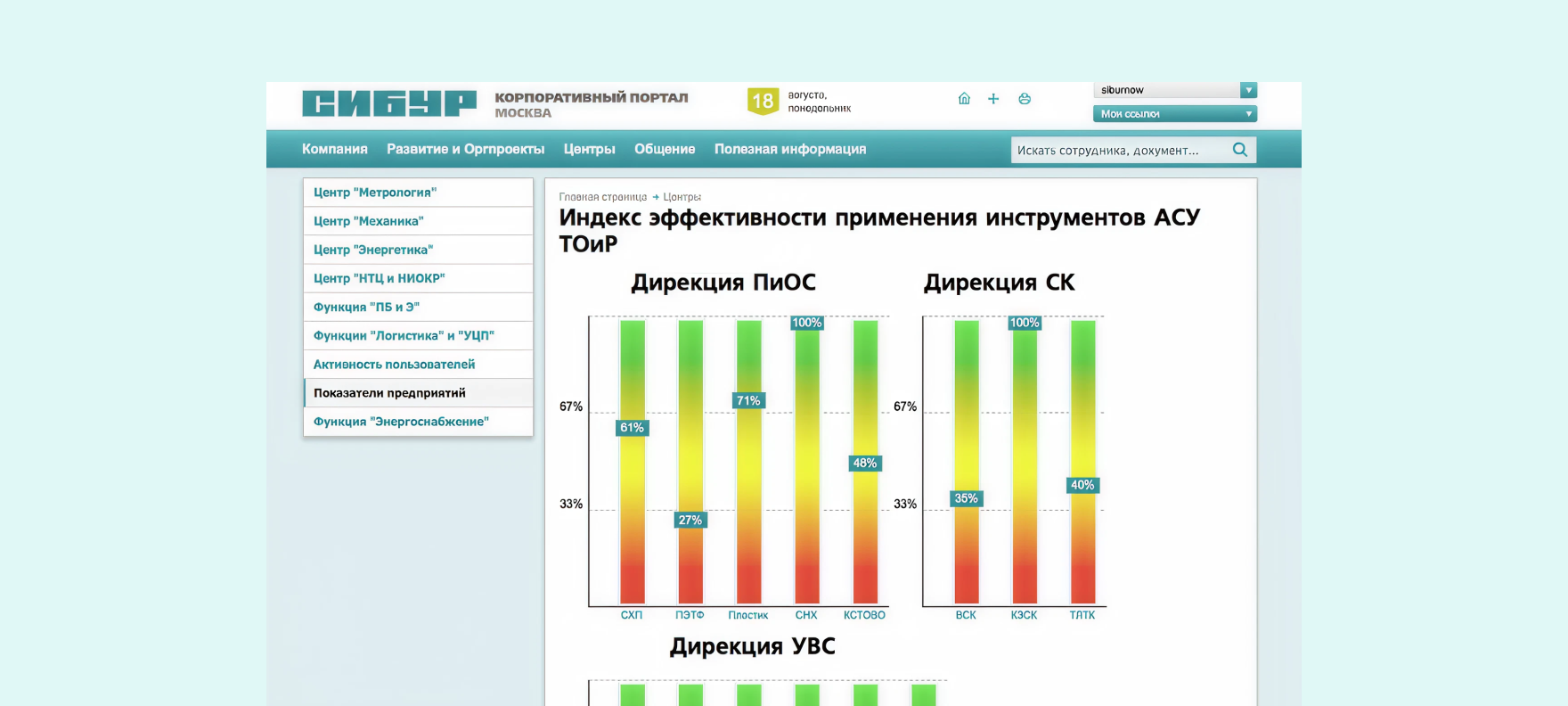
Task: Open the Центры menu
Action: pyautogui.click(x=589, y=149)
